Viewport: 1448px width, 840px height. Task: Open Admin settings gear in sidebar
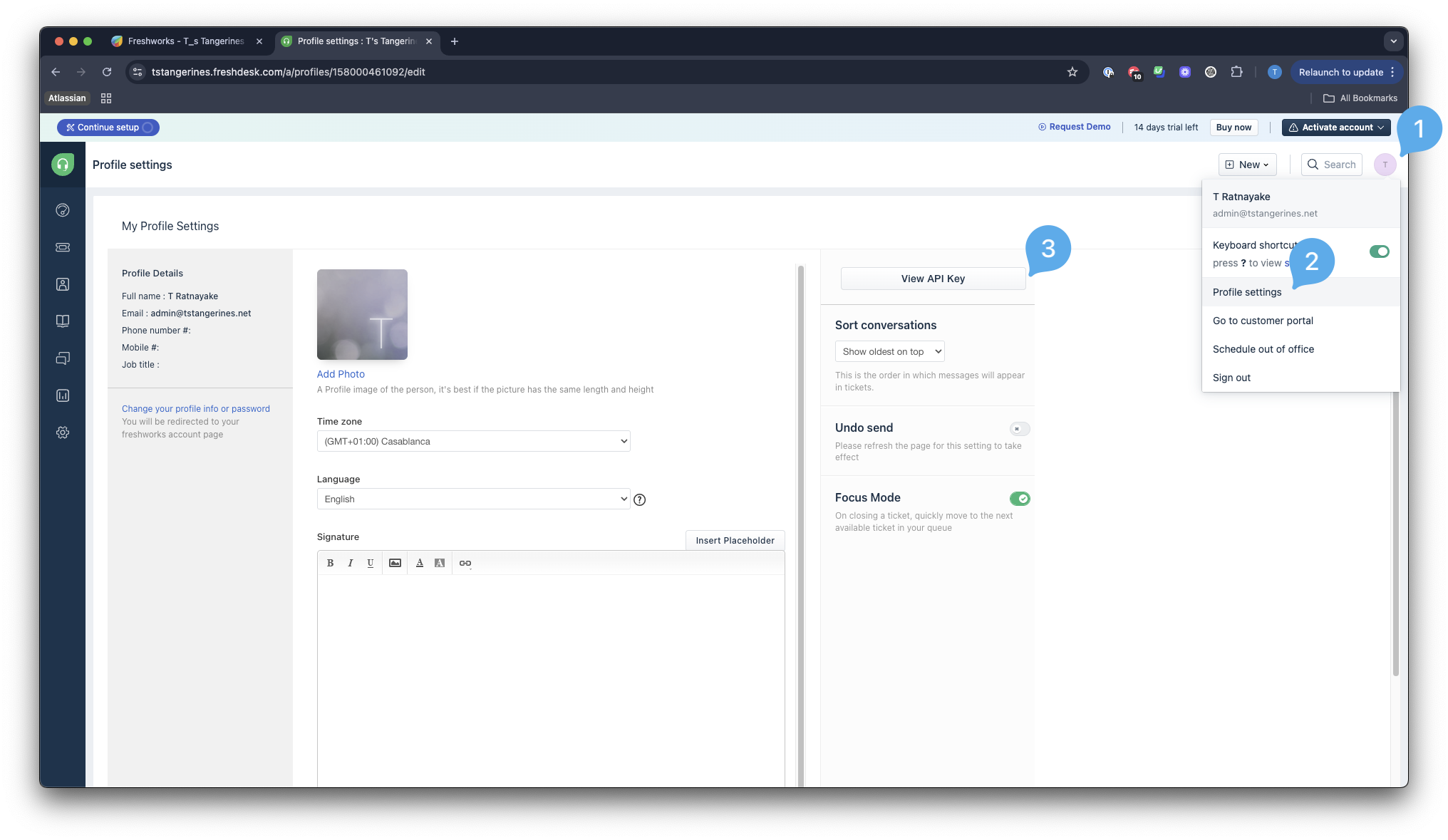pyautogui.click(x=63, y=432)
